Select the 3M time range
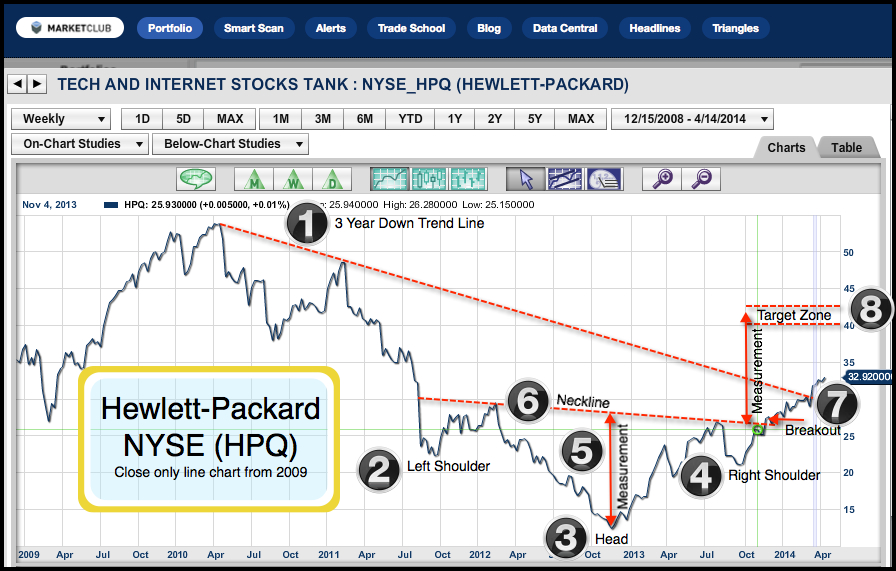Image resolution: width=896 pixels, height=571 pixels. [323, 119]
